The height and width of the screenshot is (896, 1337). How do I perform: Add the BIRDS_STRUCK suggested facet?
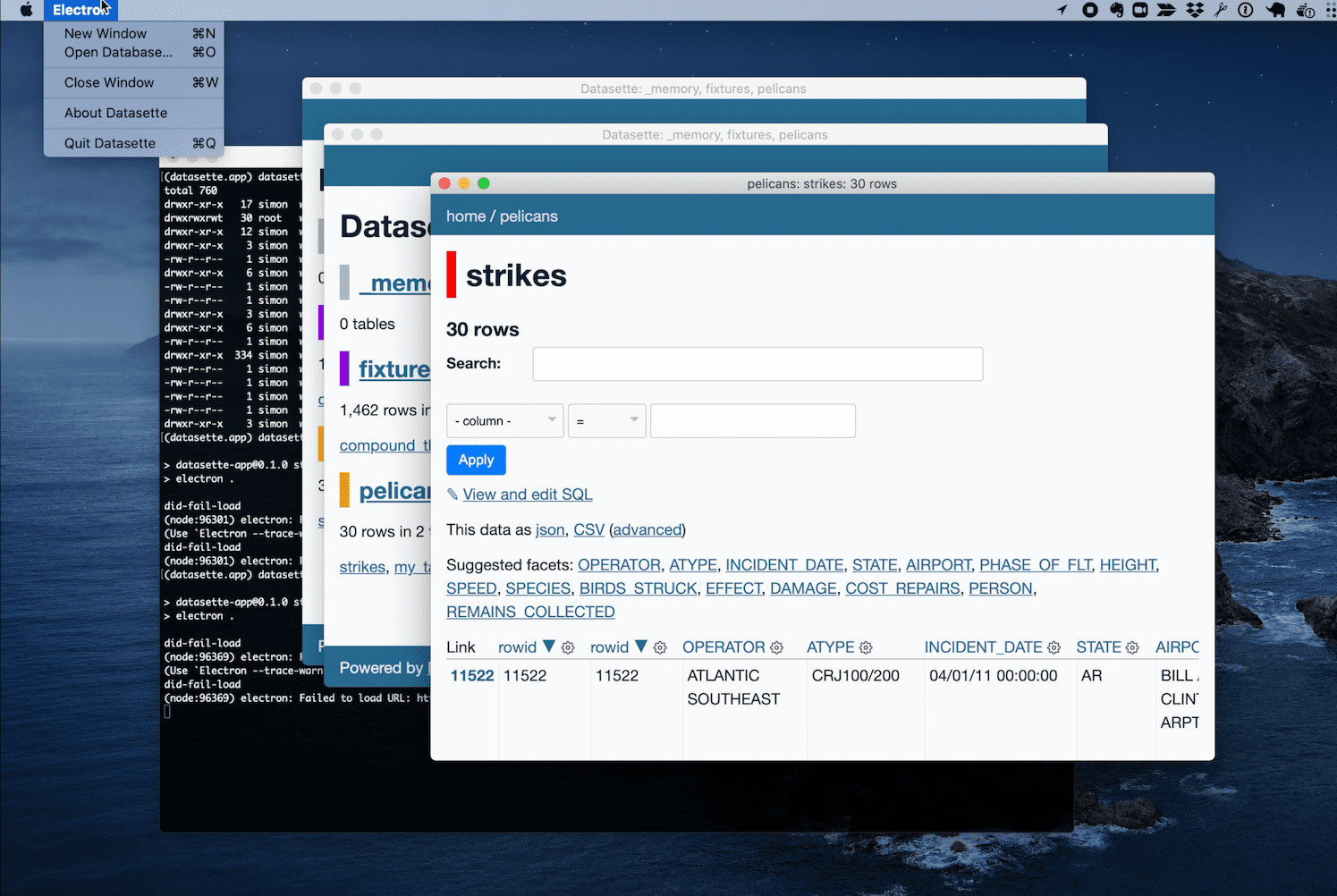638,588
